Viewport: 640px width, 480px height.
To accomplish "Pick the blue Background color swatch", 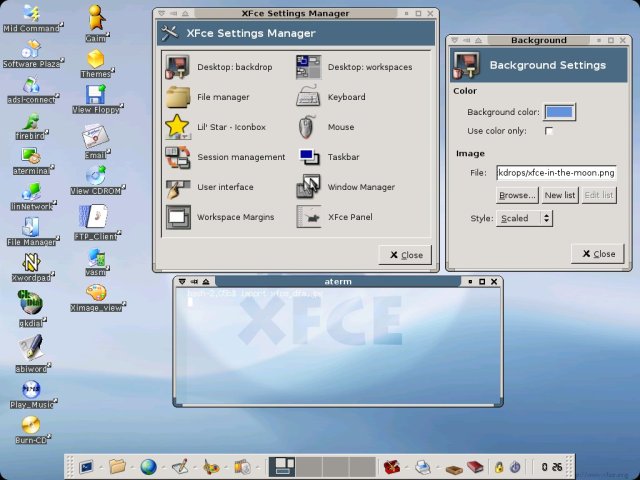I will coord(560,112).
